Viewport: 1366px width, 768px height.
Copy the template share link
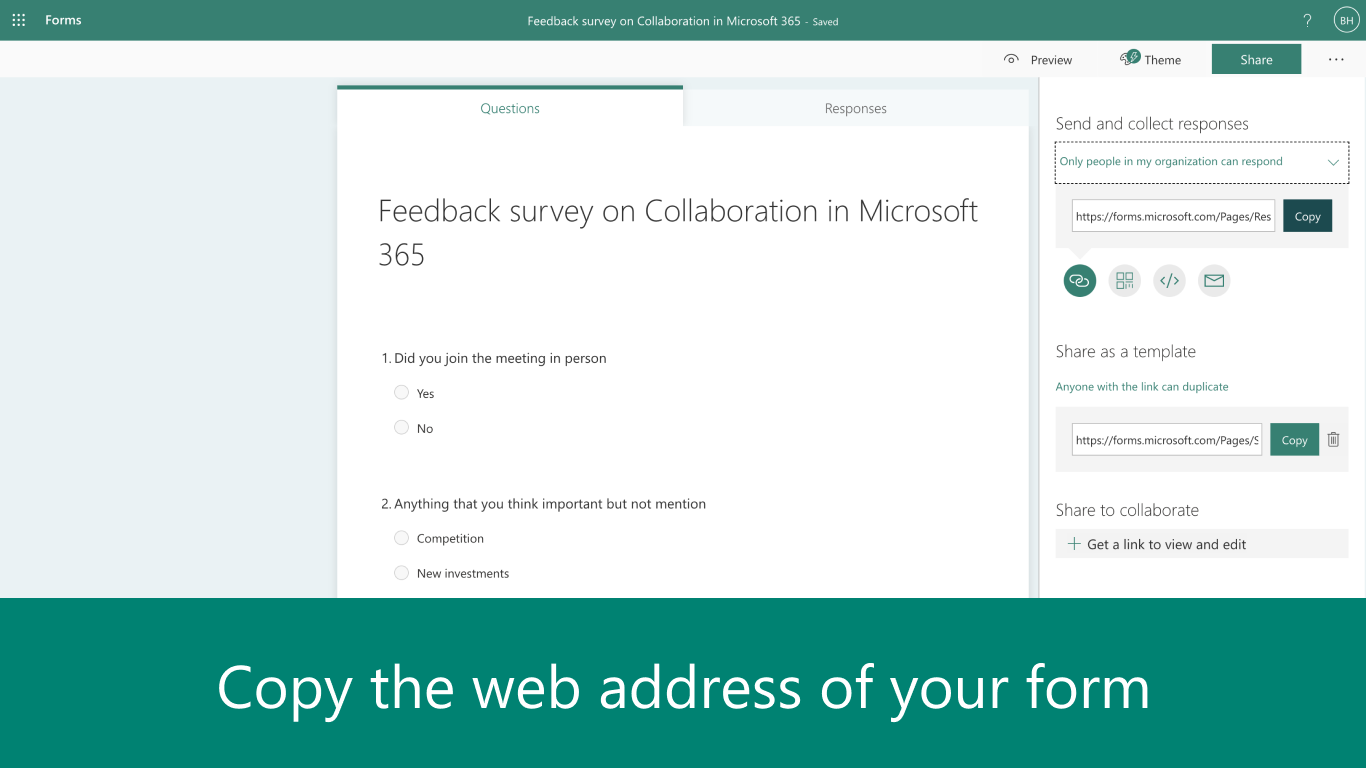point(1294,440)
